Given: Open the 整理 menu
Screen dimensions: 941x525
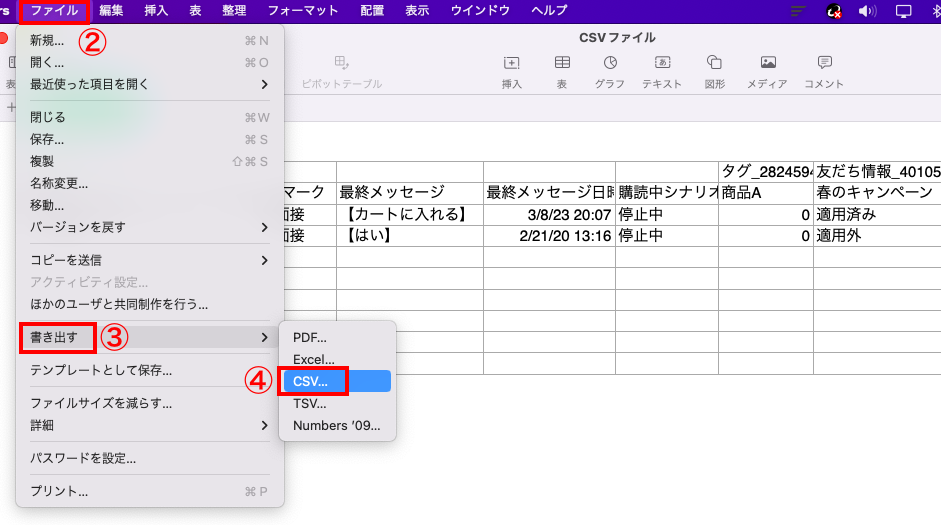Looking at the screenshot, I should point(234,11).
